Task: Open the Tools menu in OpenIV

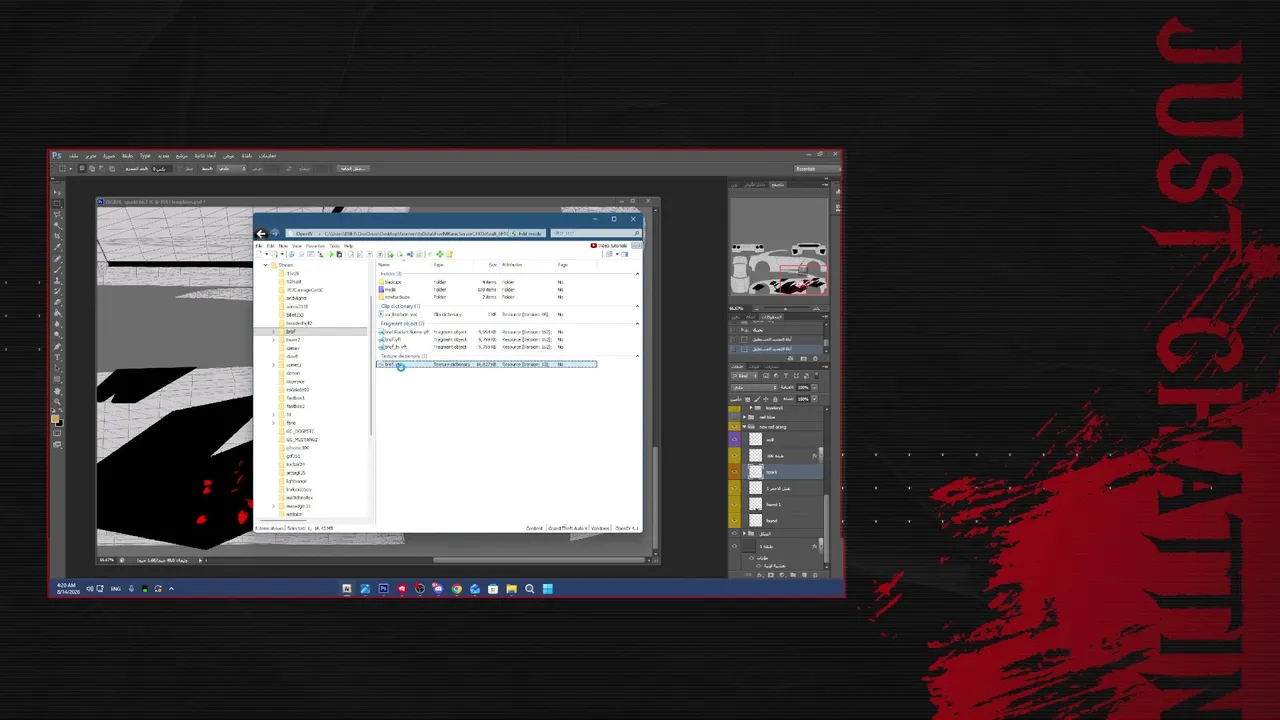Action: [335, 246]
